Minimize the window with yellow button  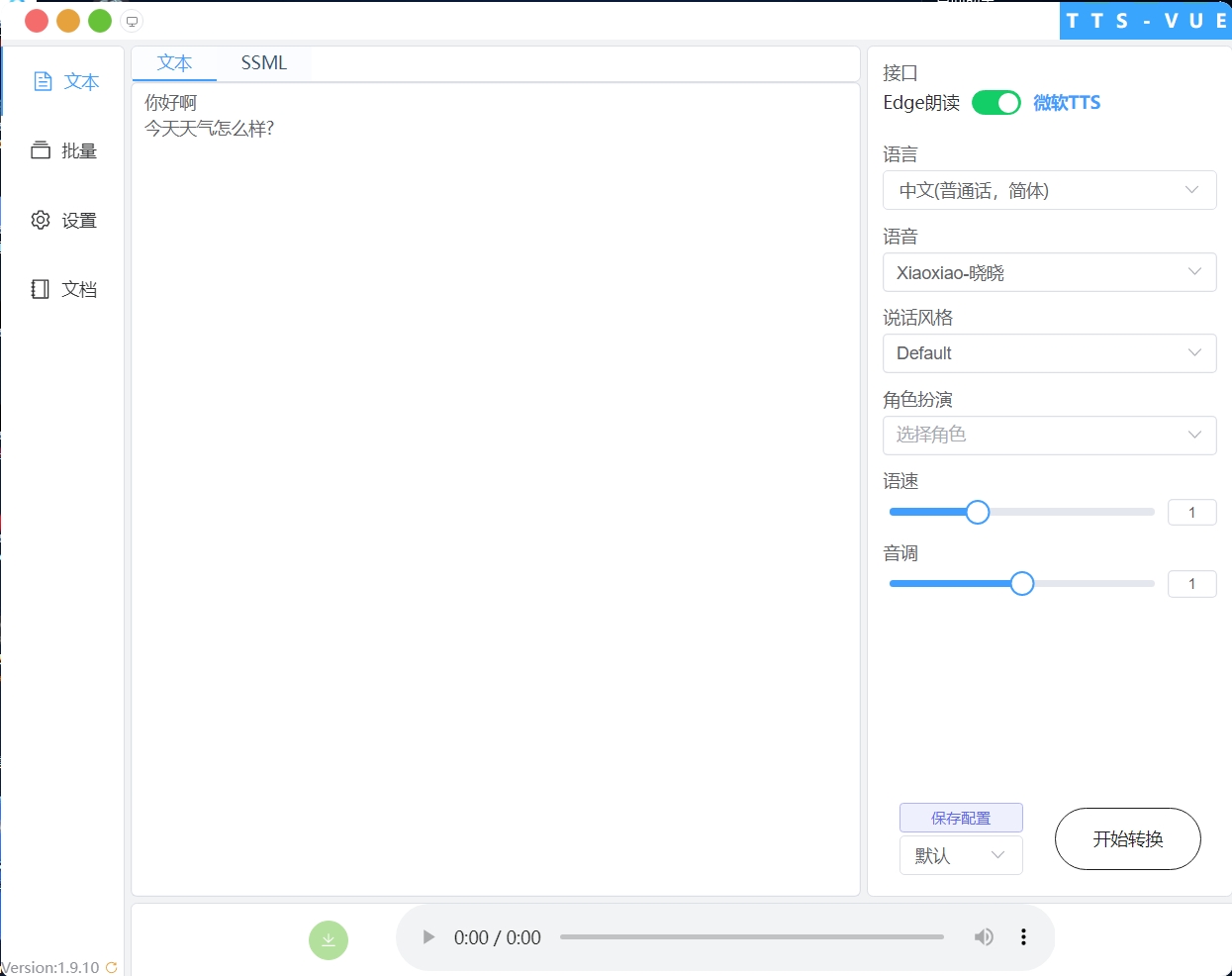pyautogui.click(x=68, y=21)
